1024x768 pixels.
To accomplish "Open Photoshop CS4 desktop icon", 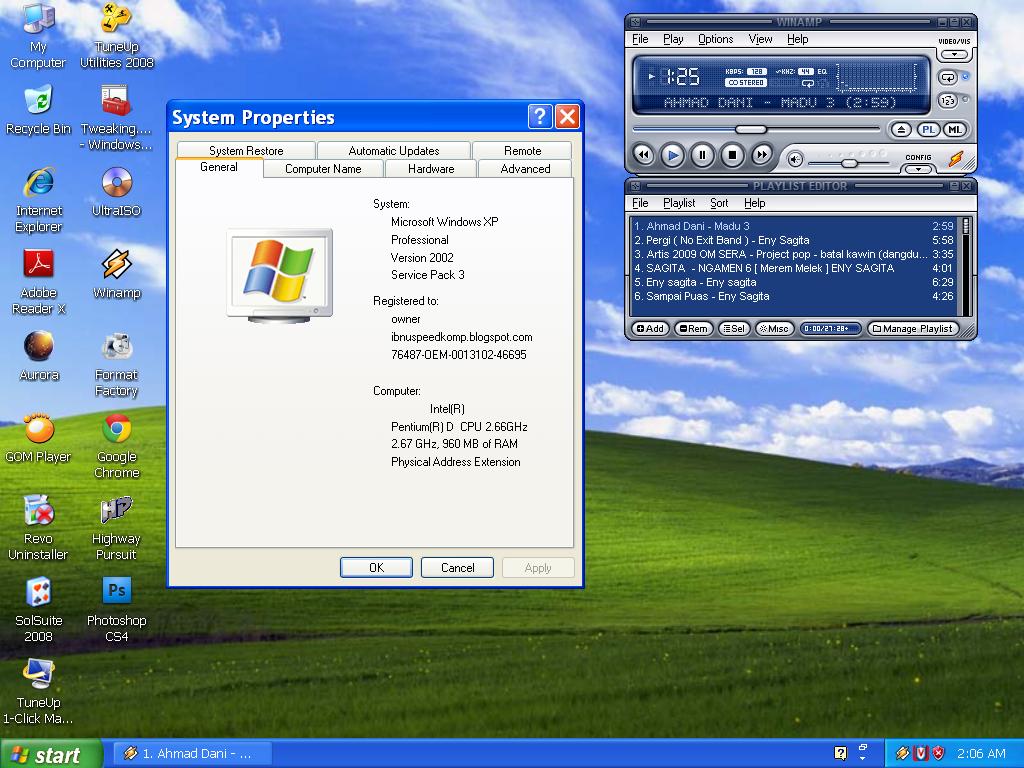I will 116,610.
